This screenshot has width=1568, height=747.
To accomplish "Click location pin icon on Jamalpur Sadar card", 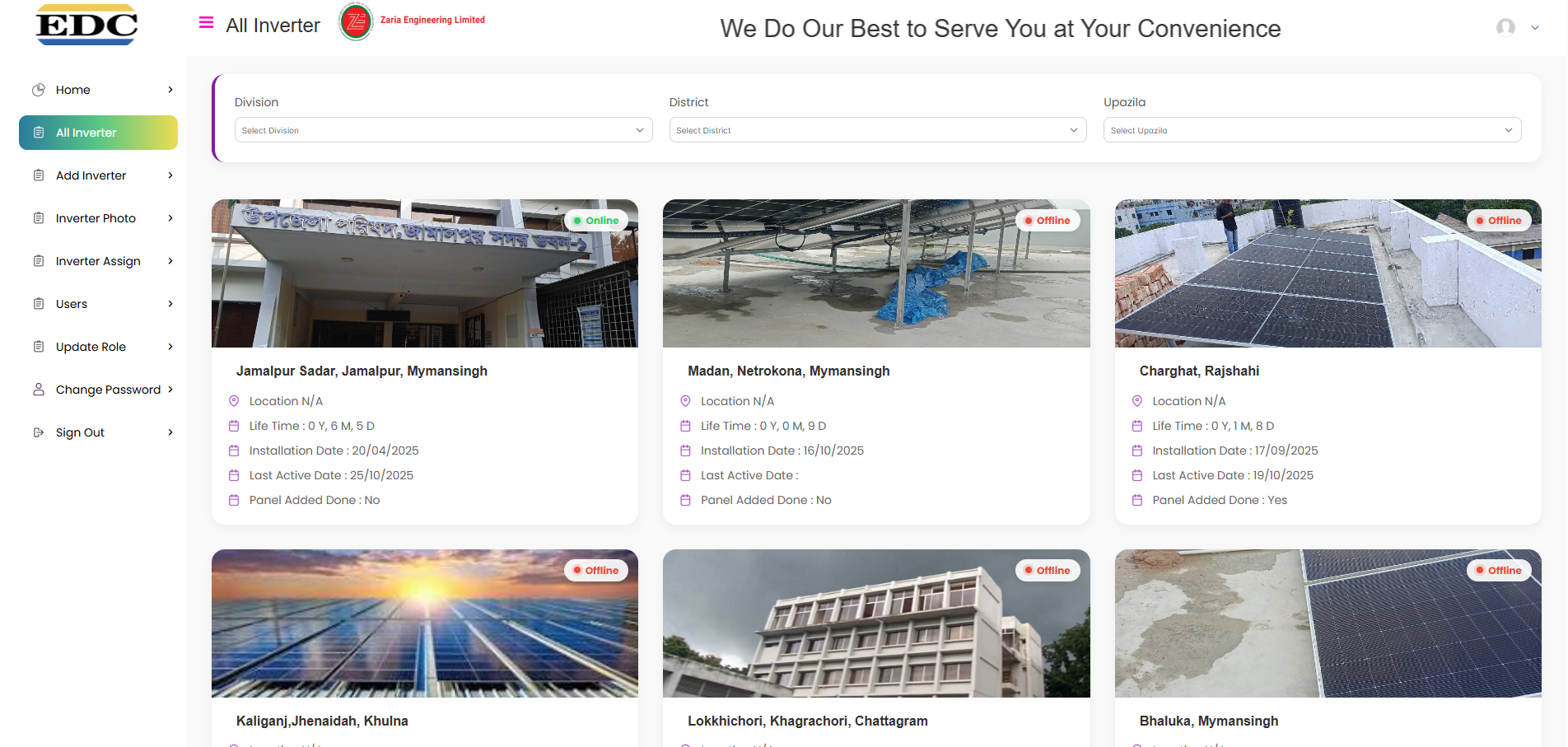I will coord(234,401).
